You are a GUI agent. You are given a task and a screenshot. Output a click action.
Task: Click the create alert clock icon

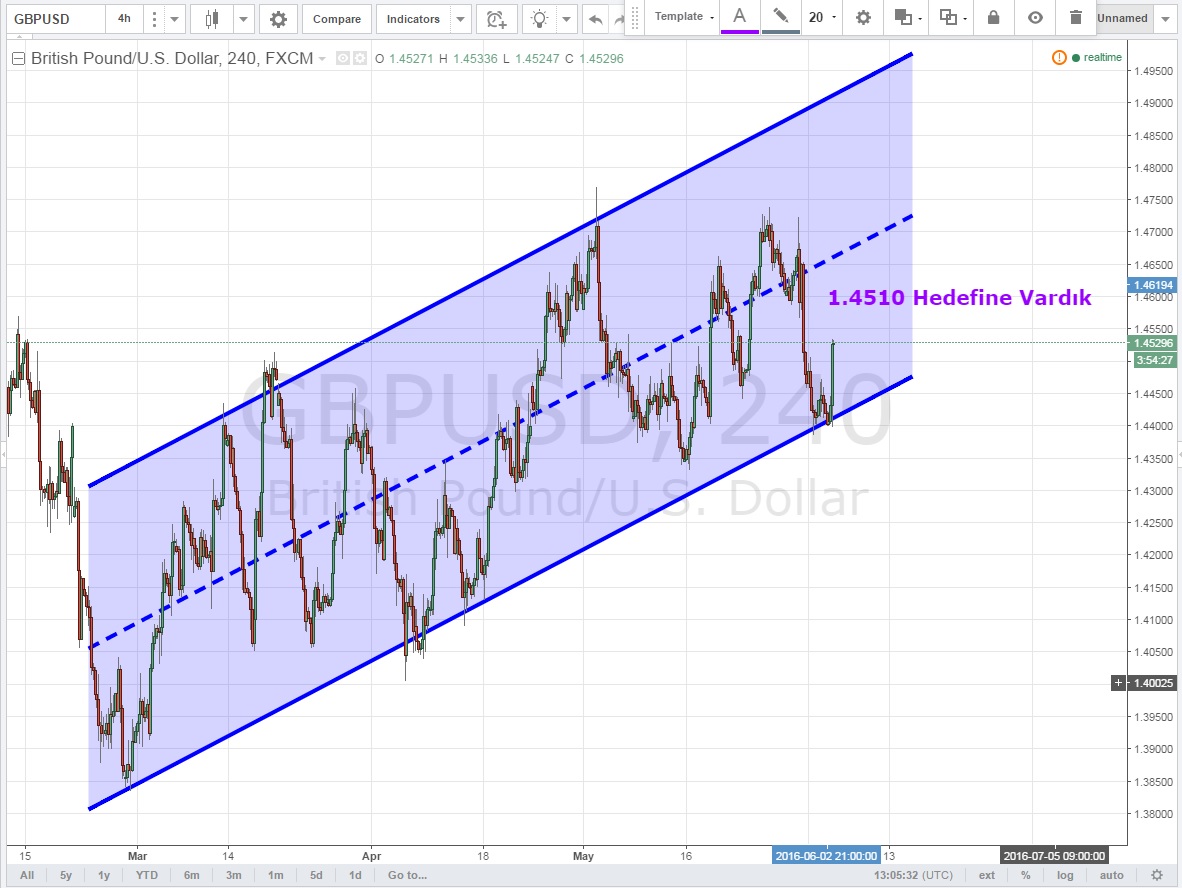(x=496, y=19)
